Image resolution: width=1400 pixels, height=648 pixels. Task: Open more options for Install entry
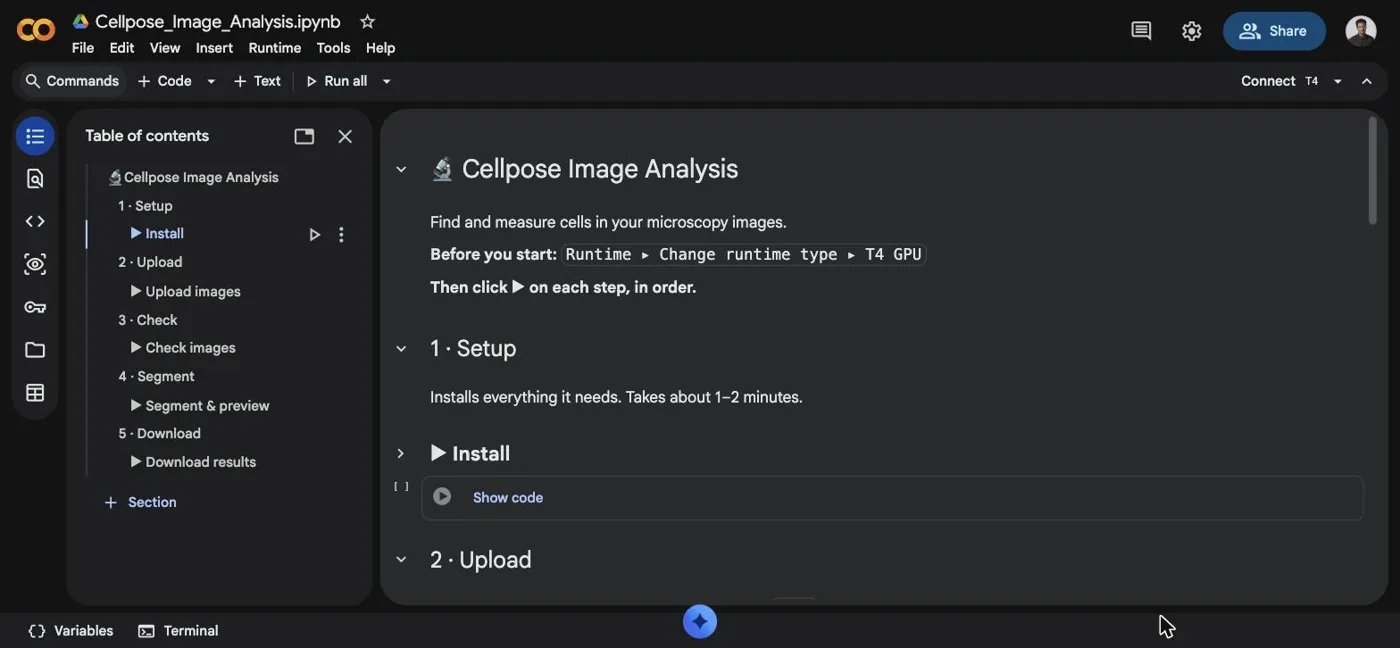click(341, 234)
